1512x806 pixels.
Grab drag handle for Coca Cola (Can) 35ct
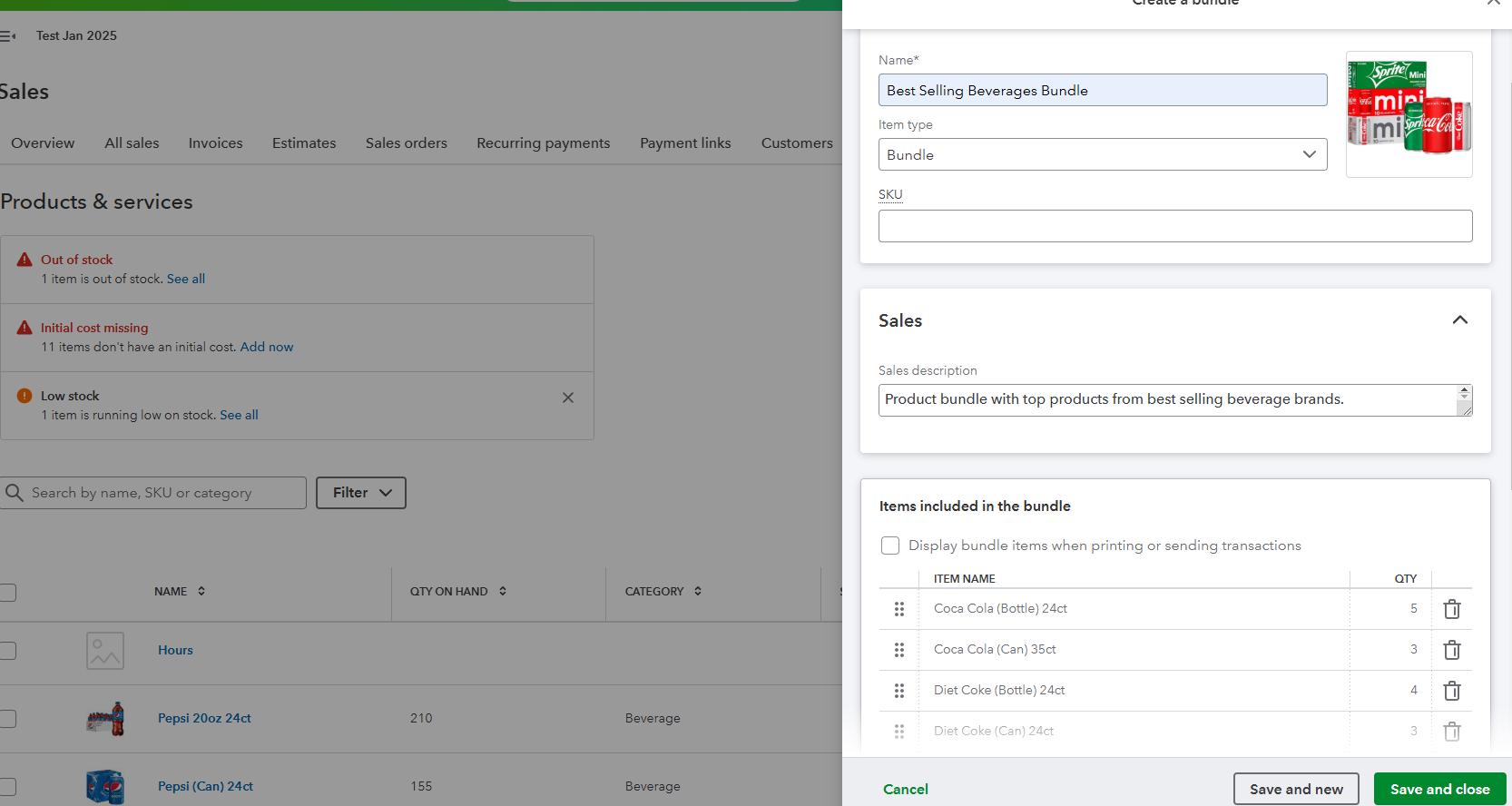click(899, 650)
